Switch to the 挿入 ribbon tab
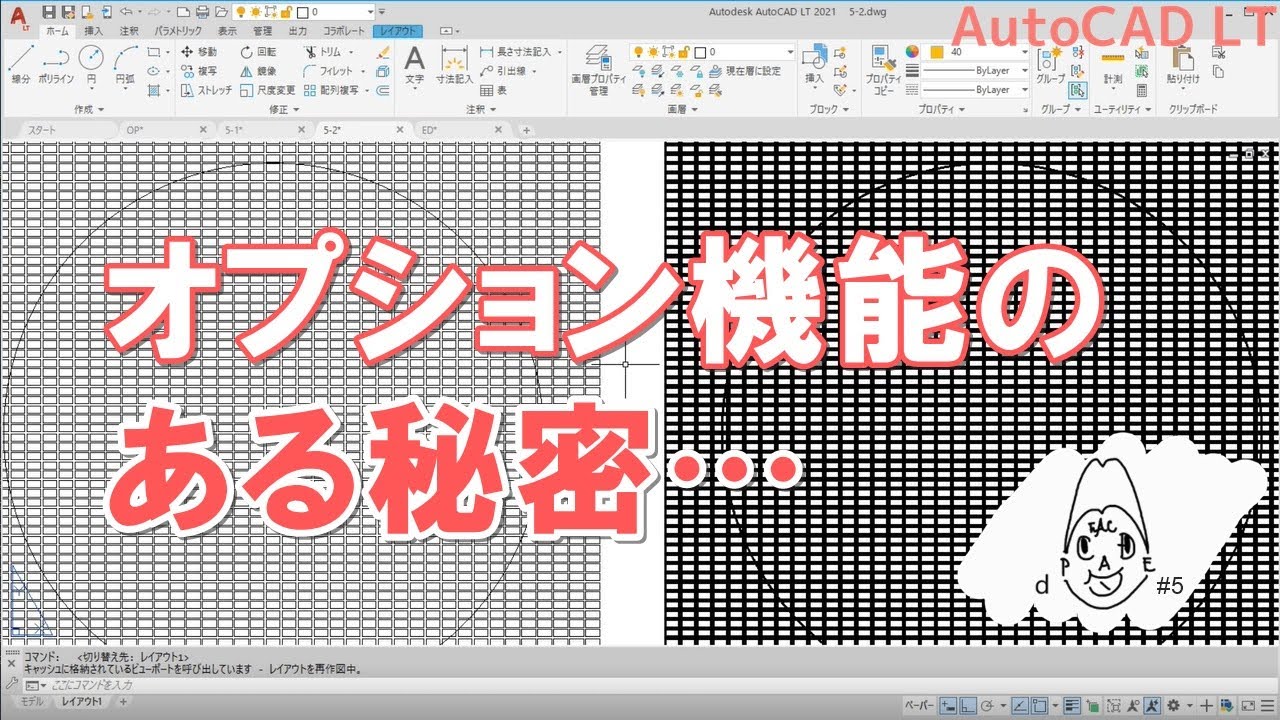1280x720 pixels. click(x=93, y=31)
